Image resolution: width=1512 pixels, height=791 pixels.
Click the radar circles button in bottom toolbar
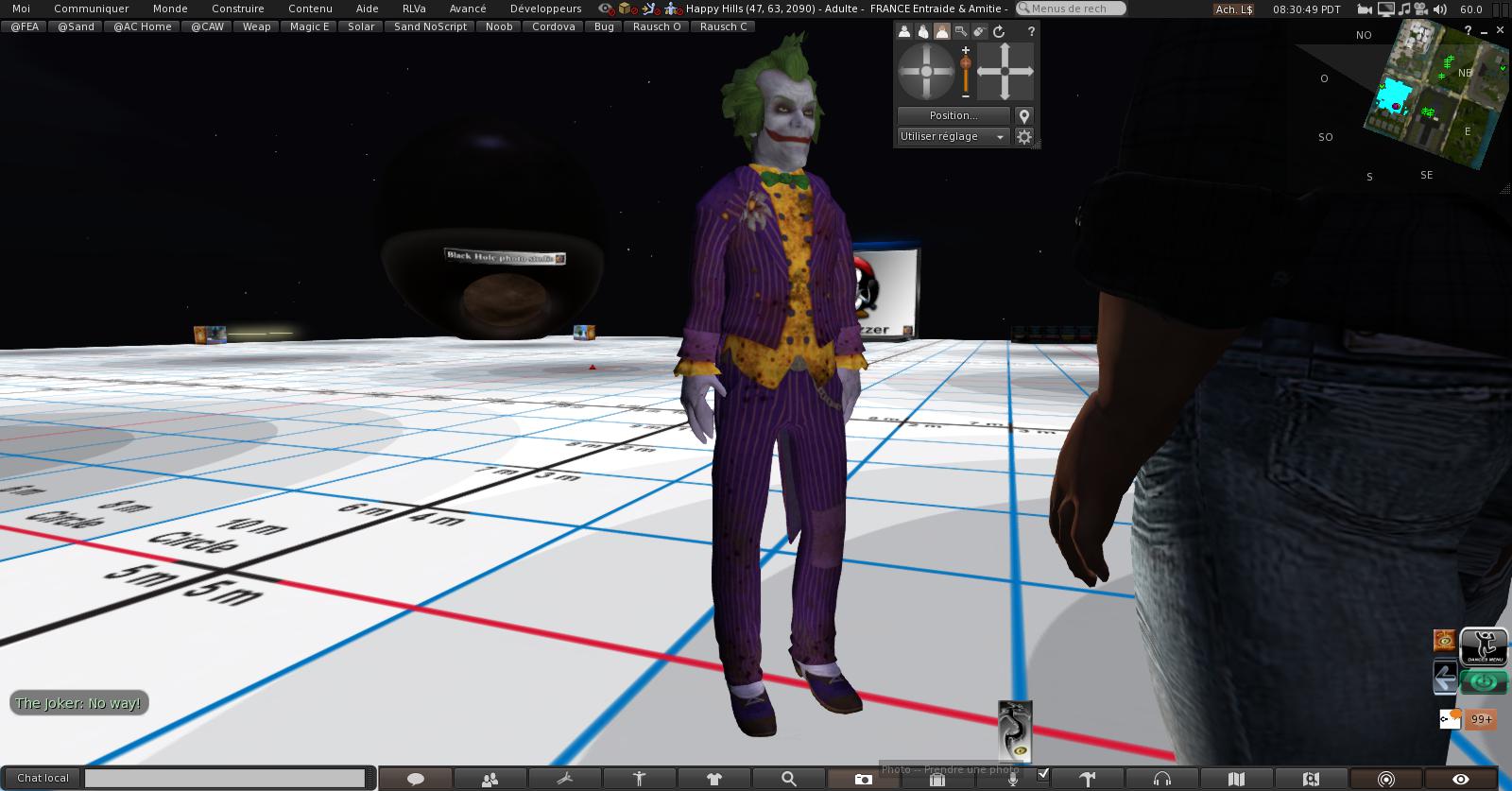tap(1386, 779)
